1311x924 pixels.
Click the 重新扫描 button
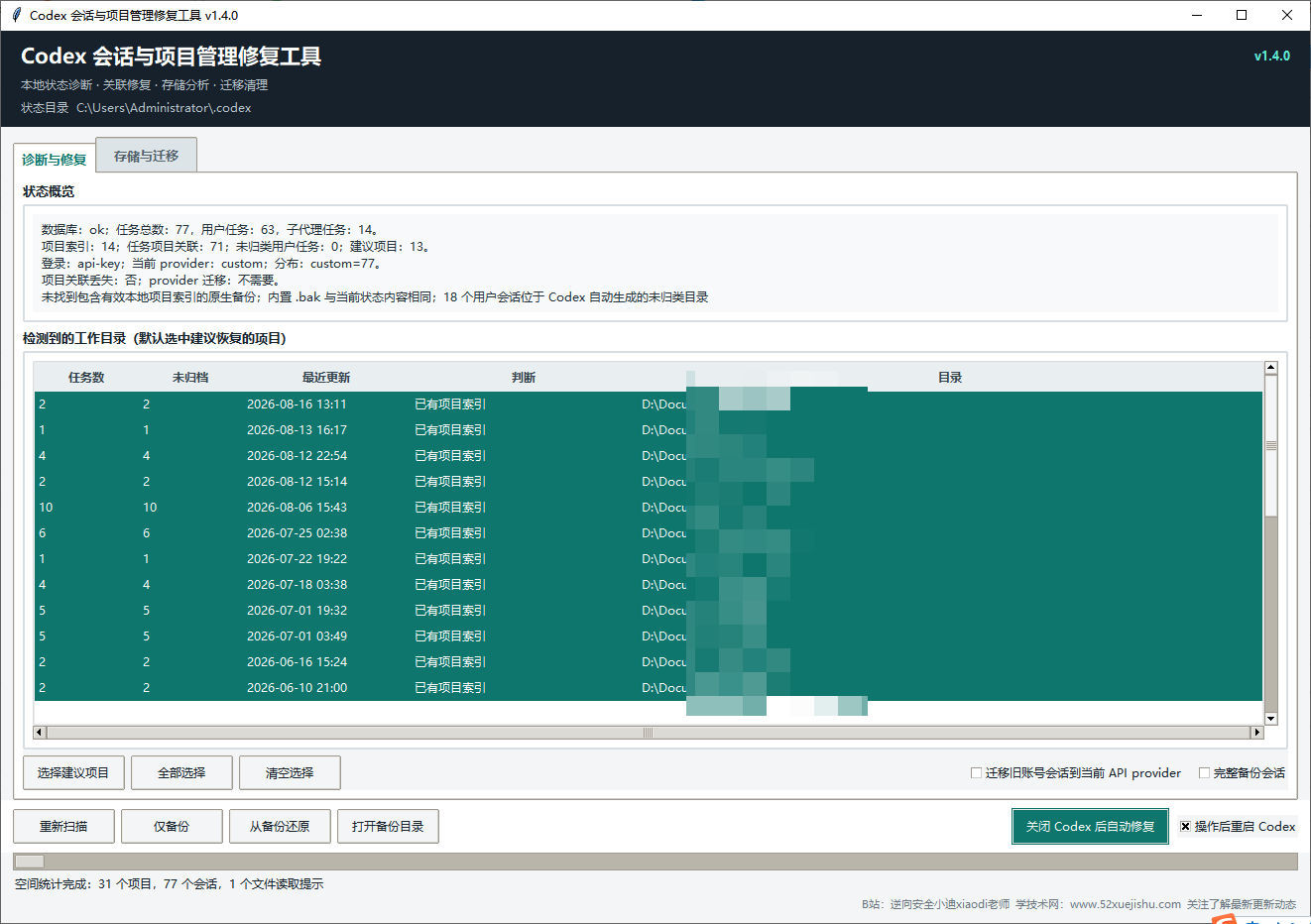pos(63,826)
